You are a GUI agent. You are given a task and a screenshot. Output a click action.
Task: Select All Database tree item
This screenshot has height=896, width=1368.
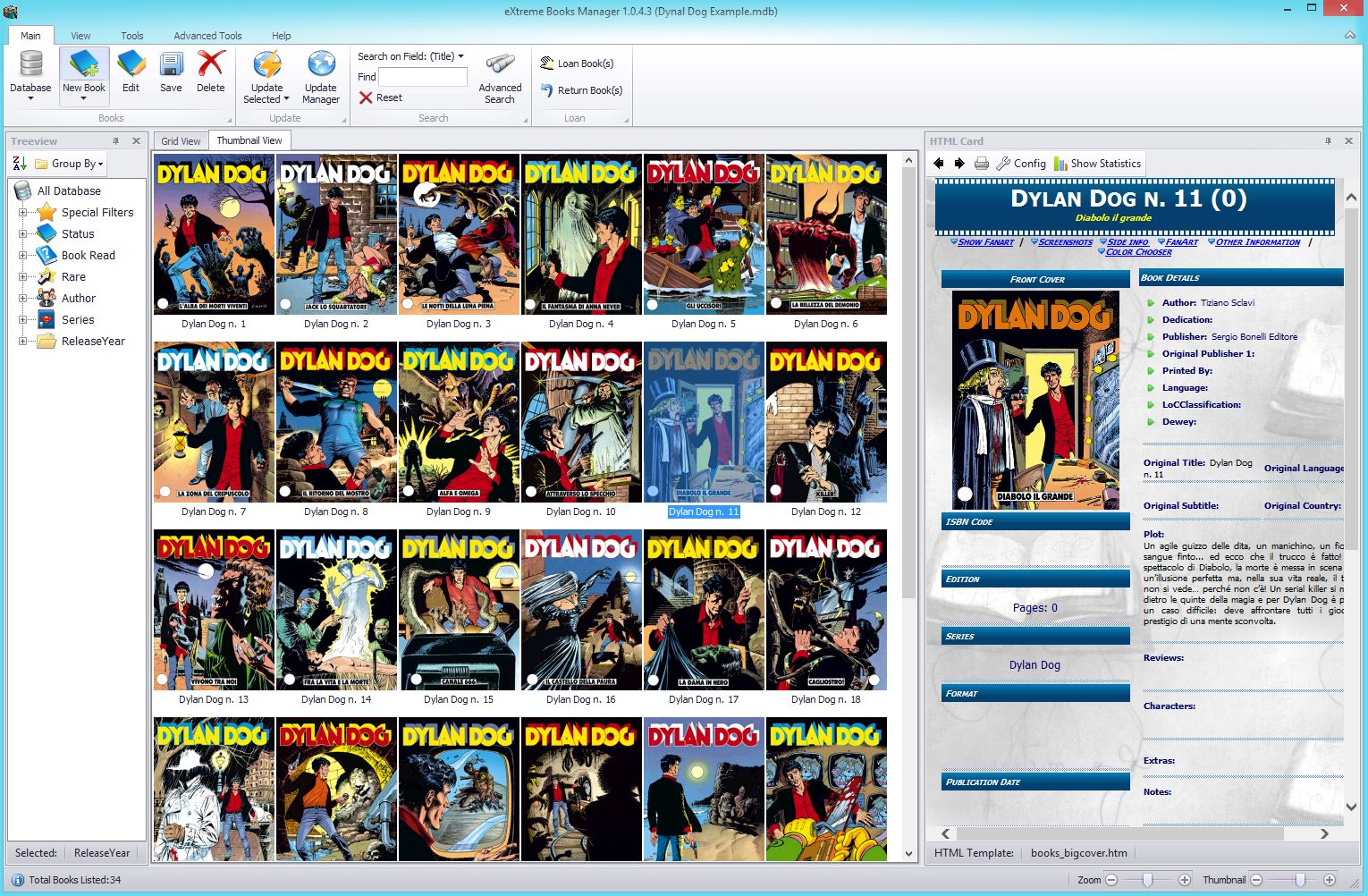coord(69,190)
